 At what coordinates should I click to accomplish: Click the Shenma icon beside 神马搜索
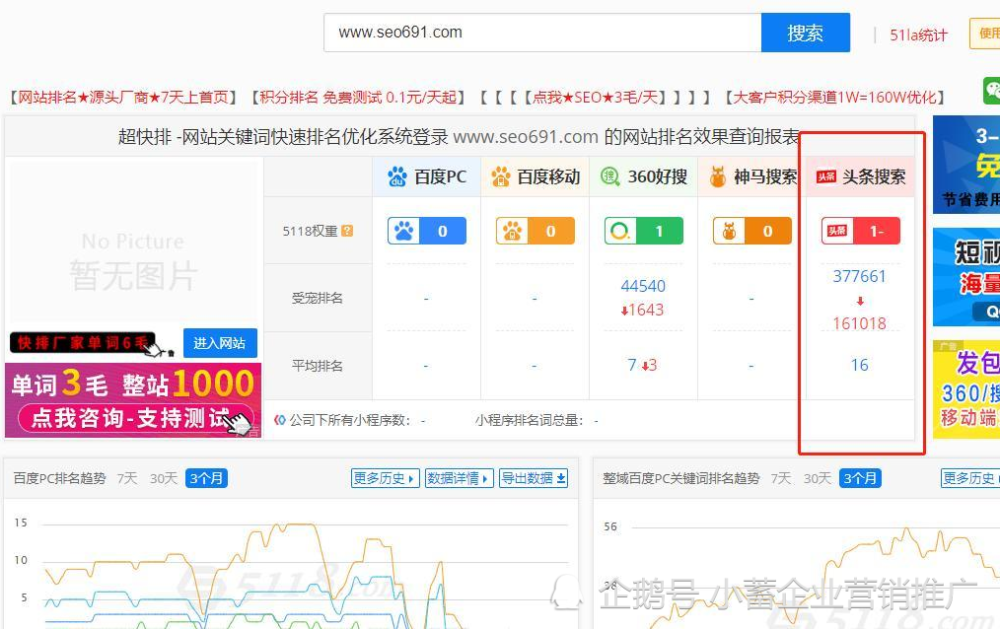click(718, 177)
